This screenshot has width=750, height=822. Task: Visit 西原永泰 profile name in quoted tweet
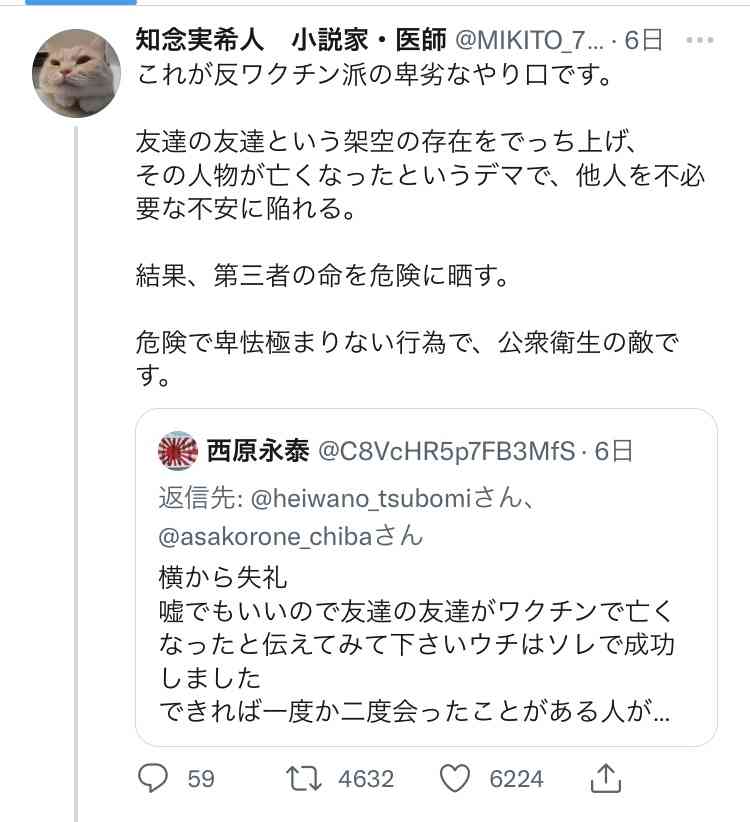click(256, 452)
